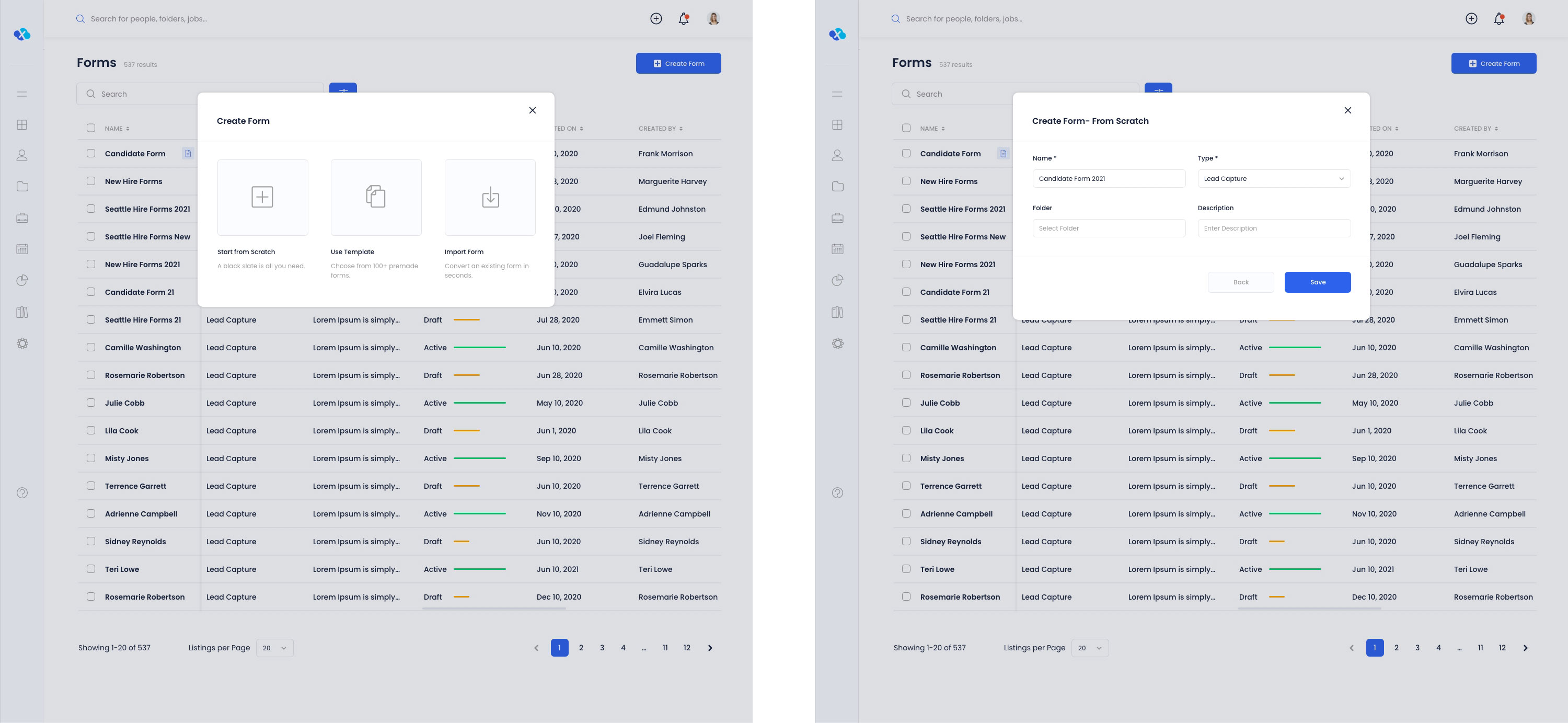Viewport: 1568px width, 723px height.
Task: Select the Import Form download icon
Action: point(490,197)
